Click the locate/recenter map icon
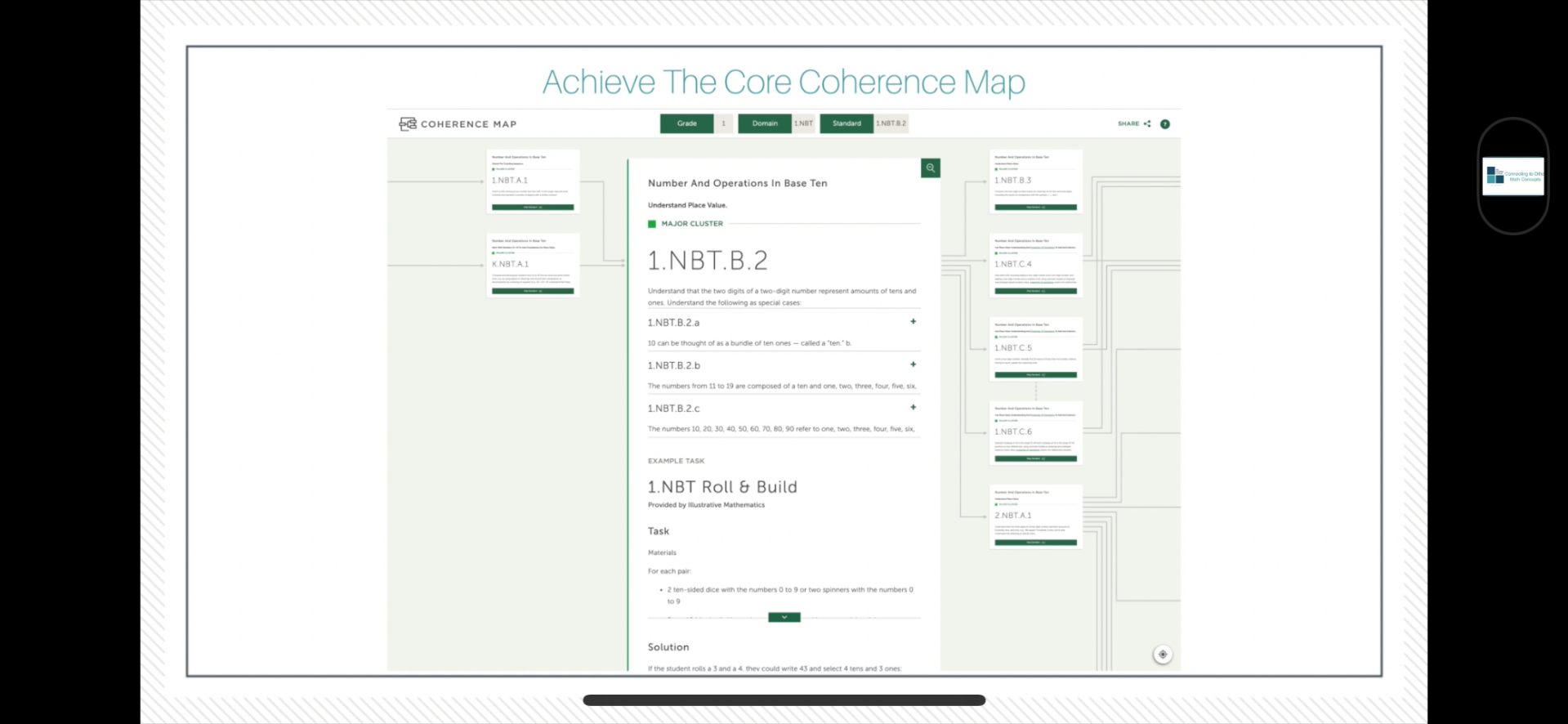This screenshot has width=1568, height=724. coord(1163,655)
